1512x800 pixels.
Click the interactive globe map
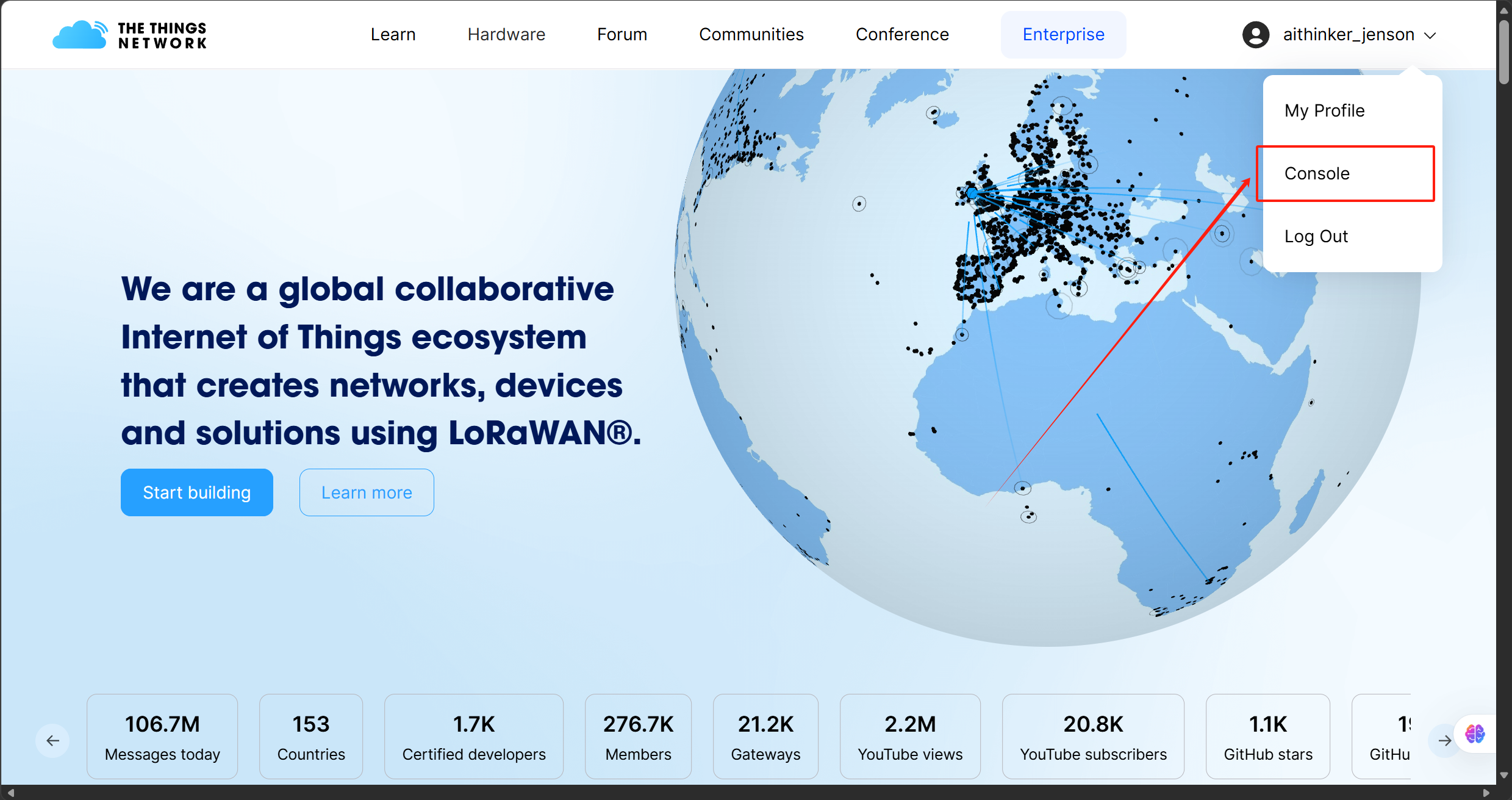(x=1047, y=357)
